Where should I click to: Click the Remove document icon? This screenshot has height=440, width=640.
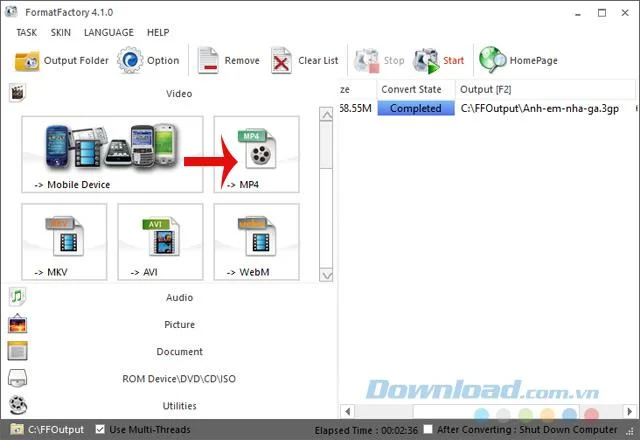point(208,60)
